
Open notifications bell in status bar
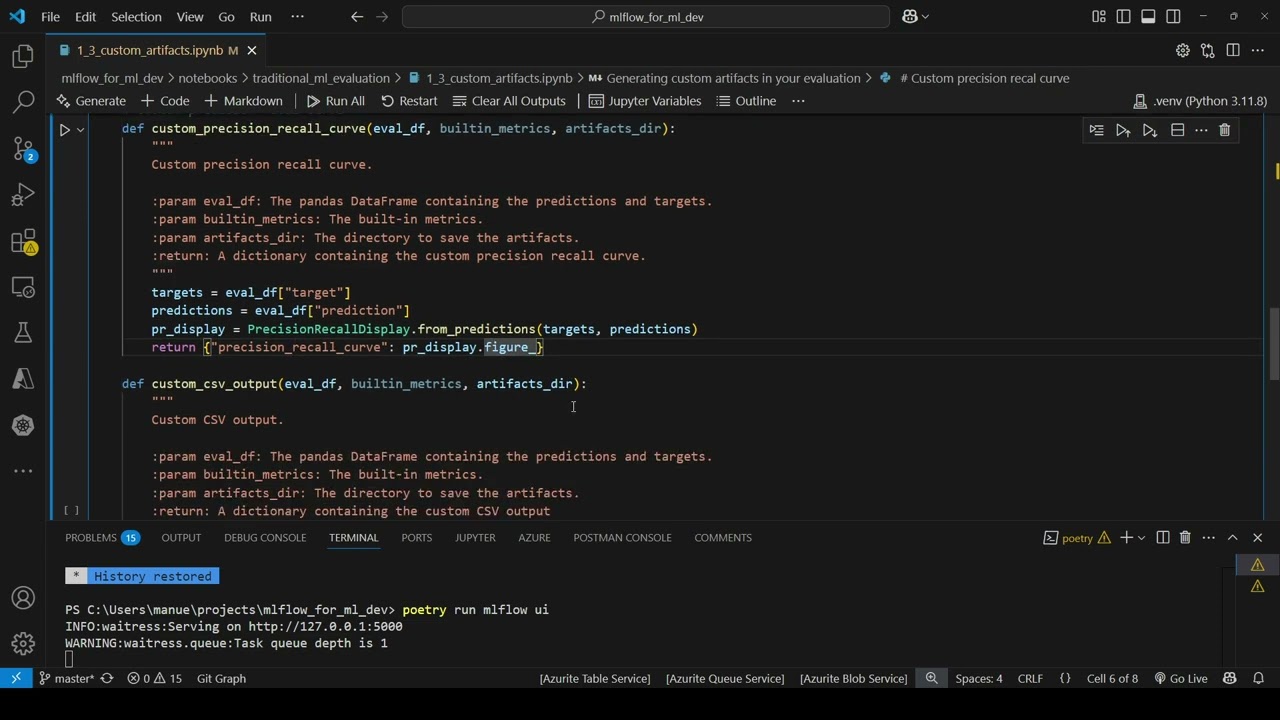[1259, 678]
